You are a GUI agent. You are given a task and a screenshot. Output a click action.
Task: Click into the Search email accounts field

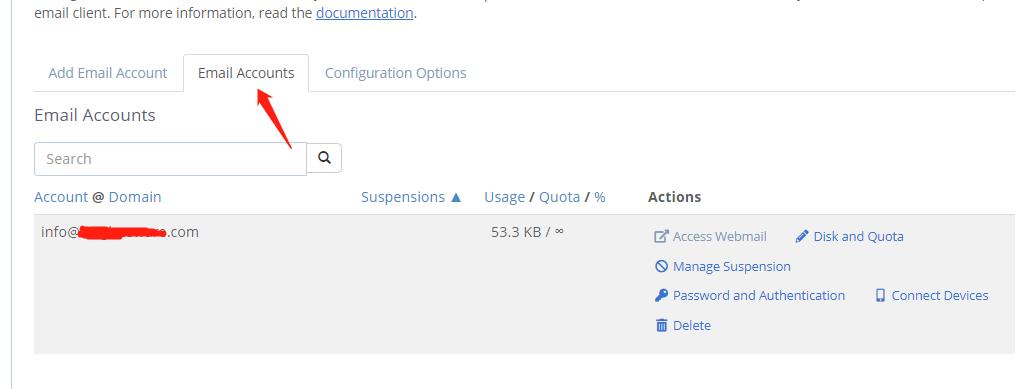170,159
